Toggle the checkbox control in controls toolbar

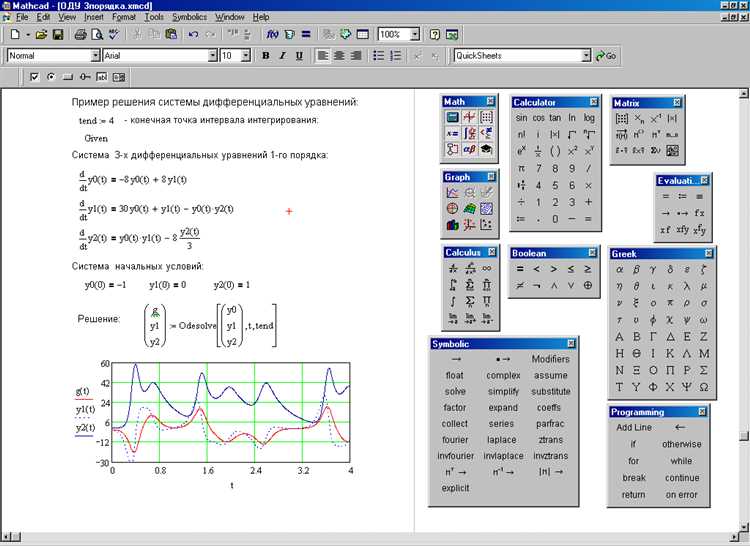[x=34, y=76]
